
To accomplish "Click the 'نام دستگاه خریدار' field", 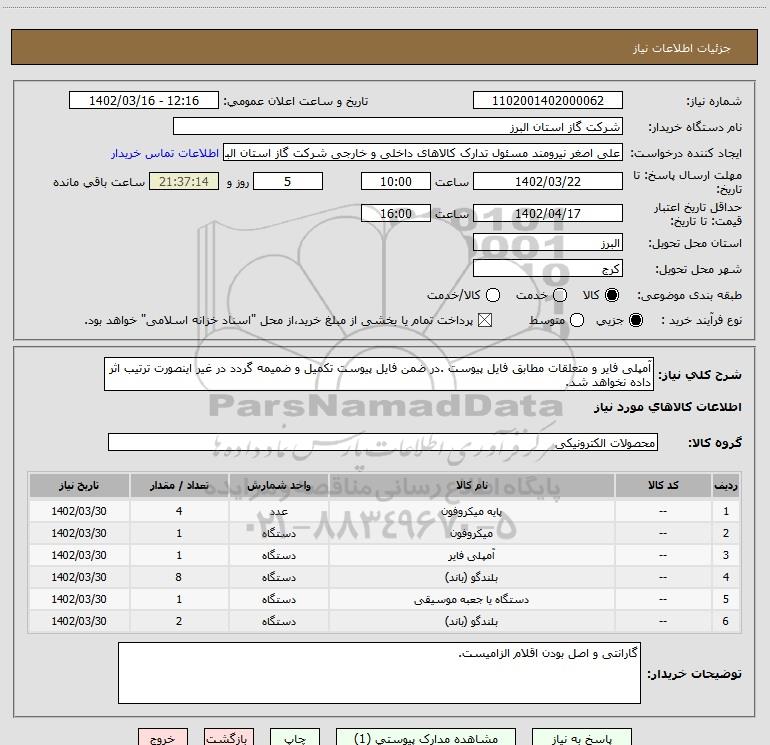I will click(x=398, y=127).
